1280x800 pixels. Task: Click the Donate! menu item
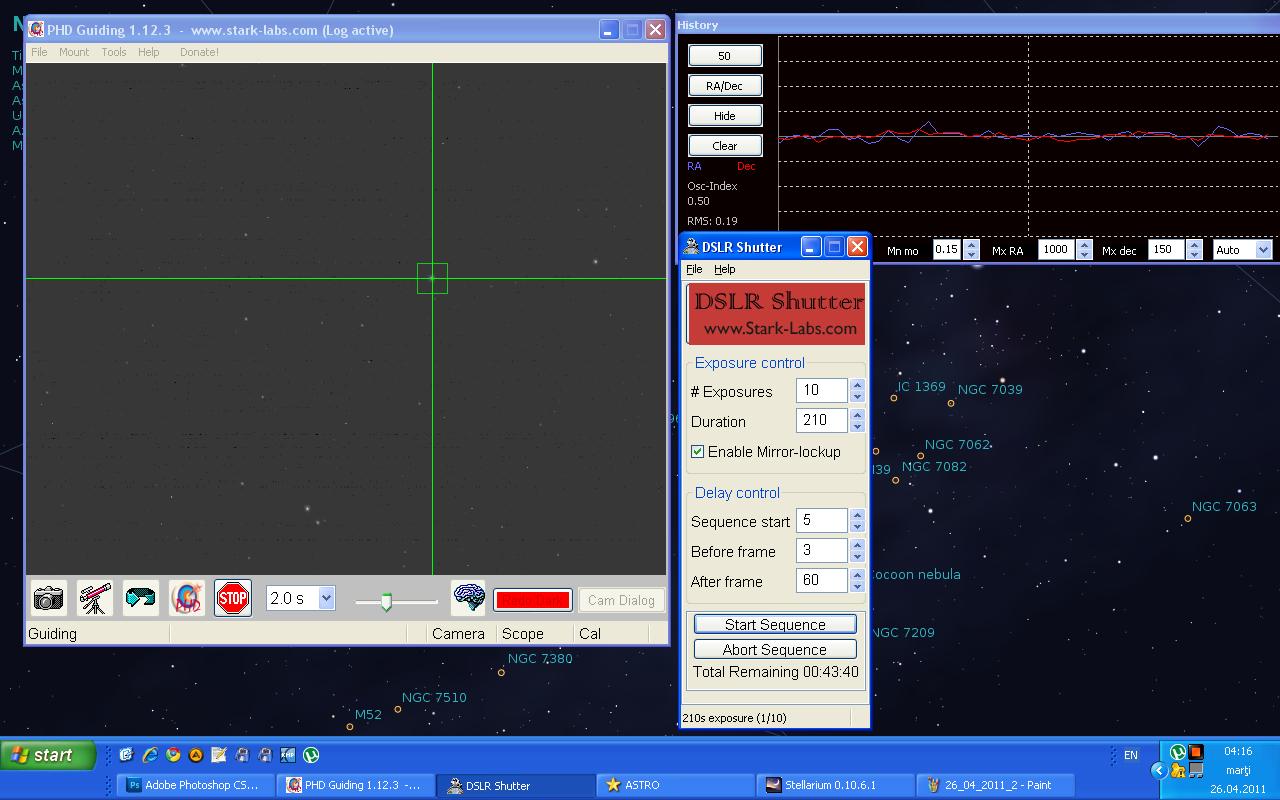click(x=199, y=52)
